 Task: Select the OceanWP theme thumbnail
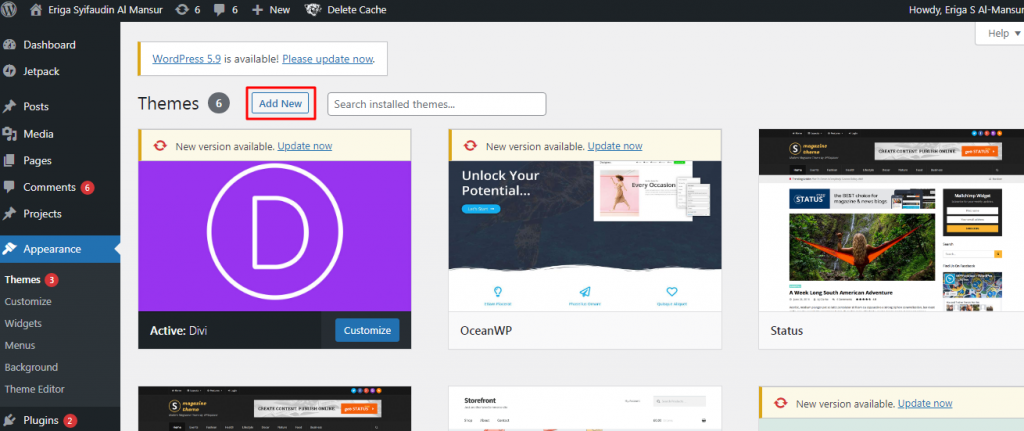[584, 236]
